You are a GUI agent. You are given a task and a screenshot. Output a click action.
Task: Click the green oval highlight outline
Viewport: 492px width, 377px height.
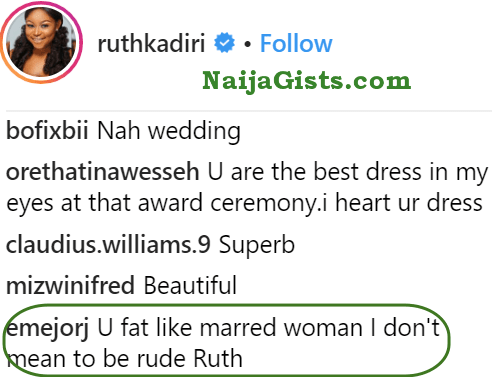point(227,340)
